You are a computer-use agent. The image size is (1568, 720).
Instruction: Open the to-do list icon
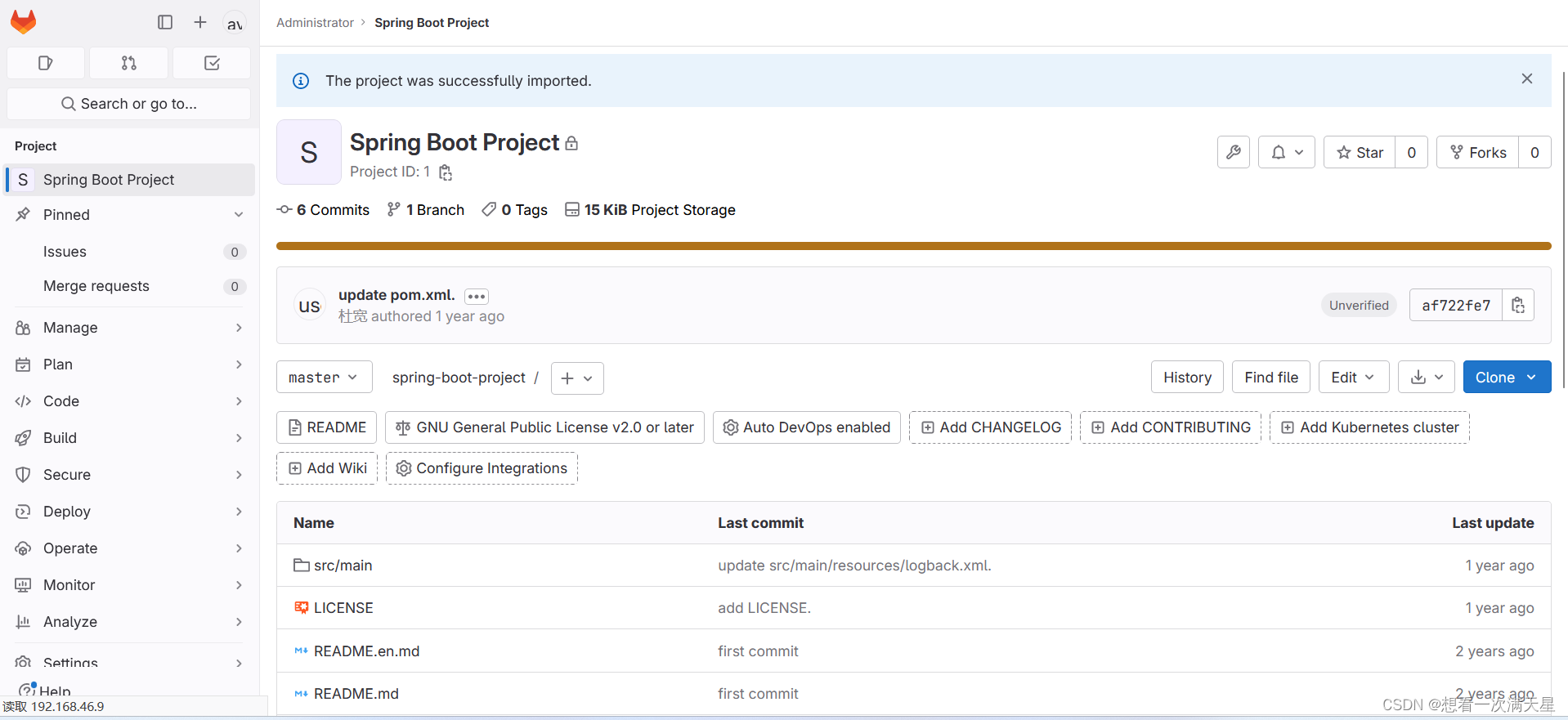(x=212, y=63)
